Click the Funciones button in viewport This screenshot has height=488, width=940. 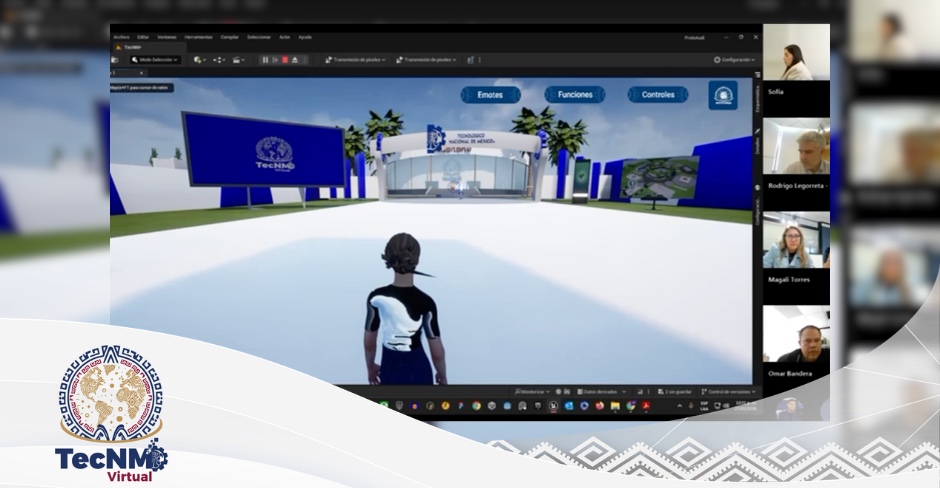(575, 95)
